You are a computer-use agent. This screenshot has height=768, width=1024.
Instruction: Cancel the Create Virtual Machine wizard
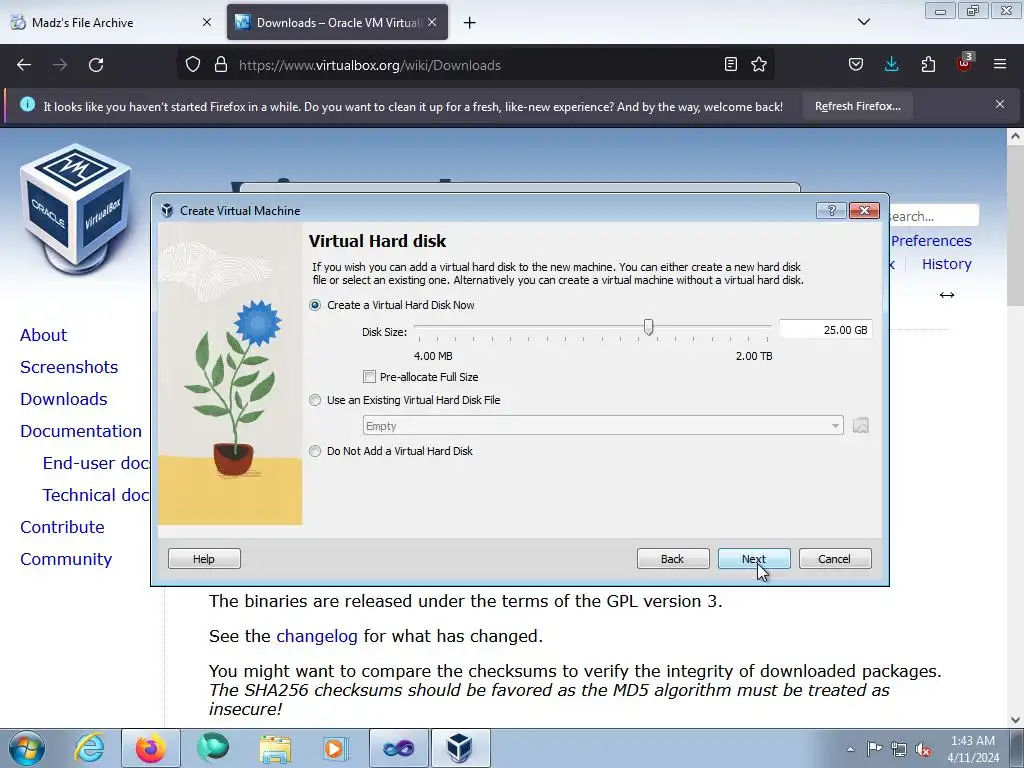click(835, 559)
